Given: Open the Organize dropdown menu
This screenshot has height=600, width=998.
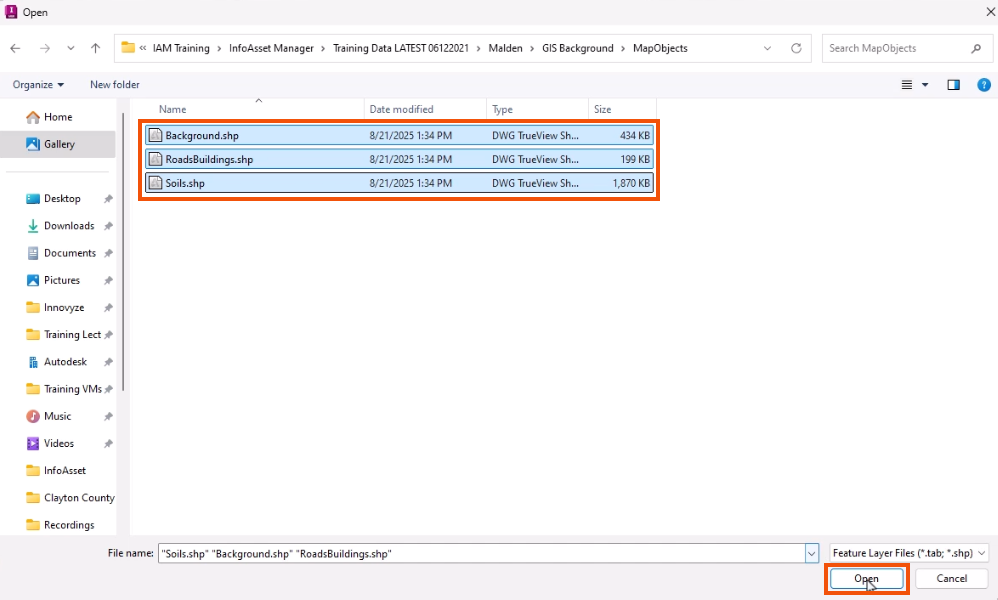Looking at the screenshot, I should [x=37, y=84].
